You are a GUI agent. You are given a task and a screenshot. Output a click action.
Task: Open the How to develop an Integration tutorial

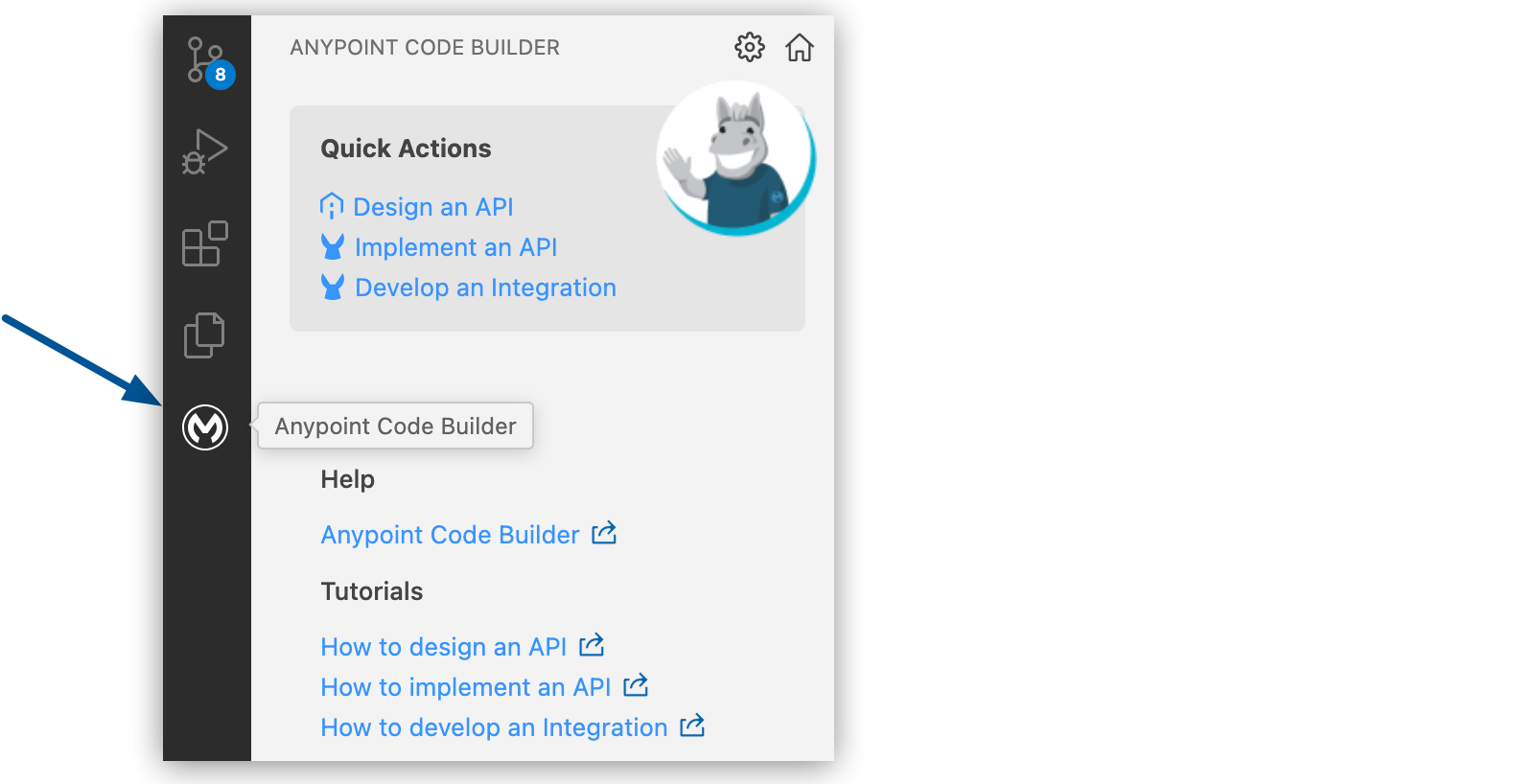[494, 727]
